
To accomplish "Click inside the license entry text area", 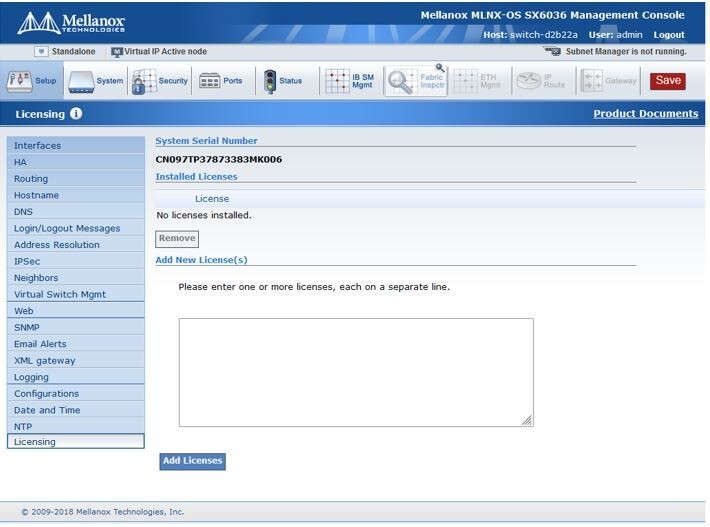I will (356, 372).
